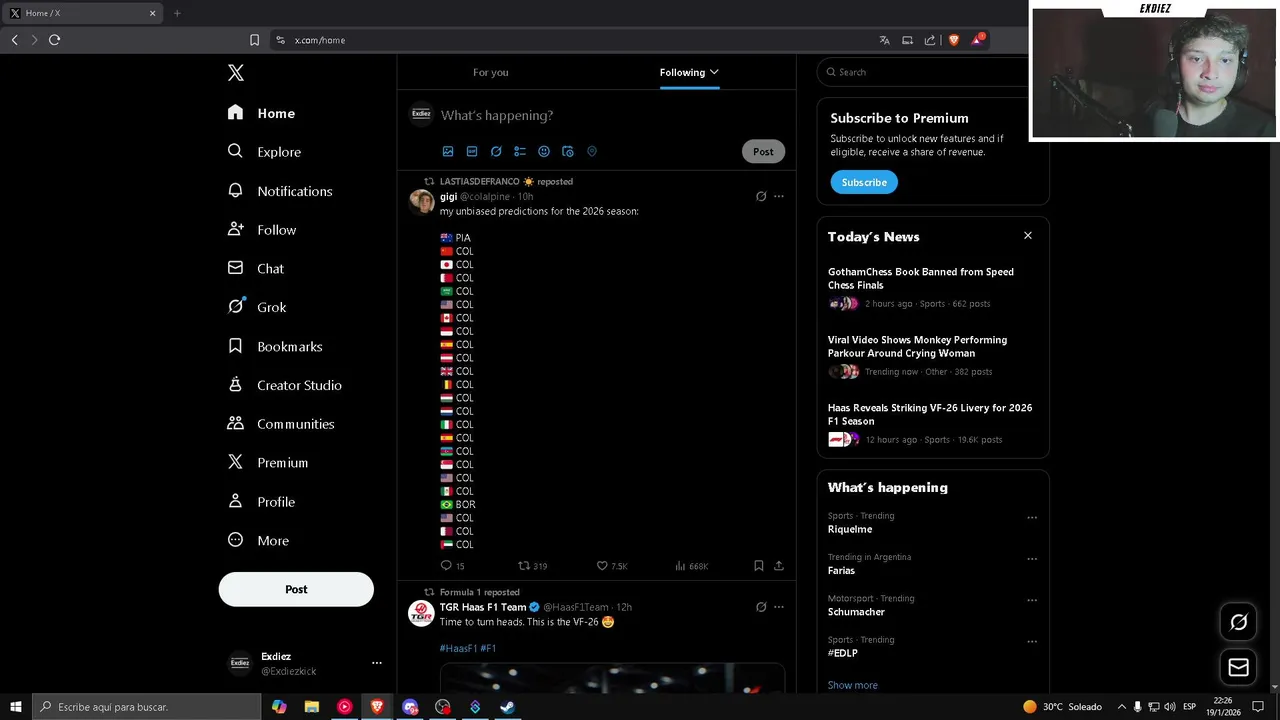
Task: Click the large Post button in the sidebar
Action: (296, 589)
